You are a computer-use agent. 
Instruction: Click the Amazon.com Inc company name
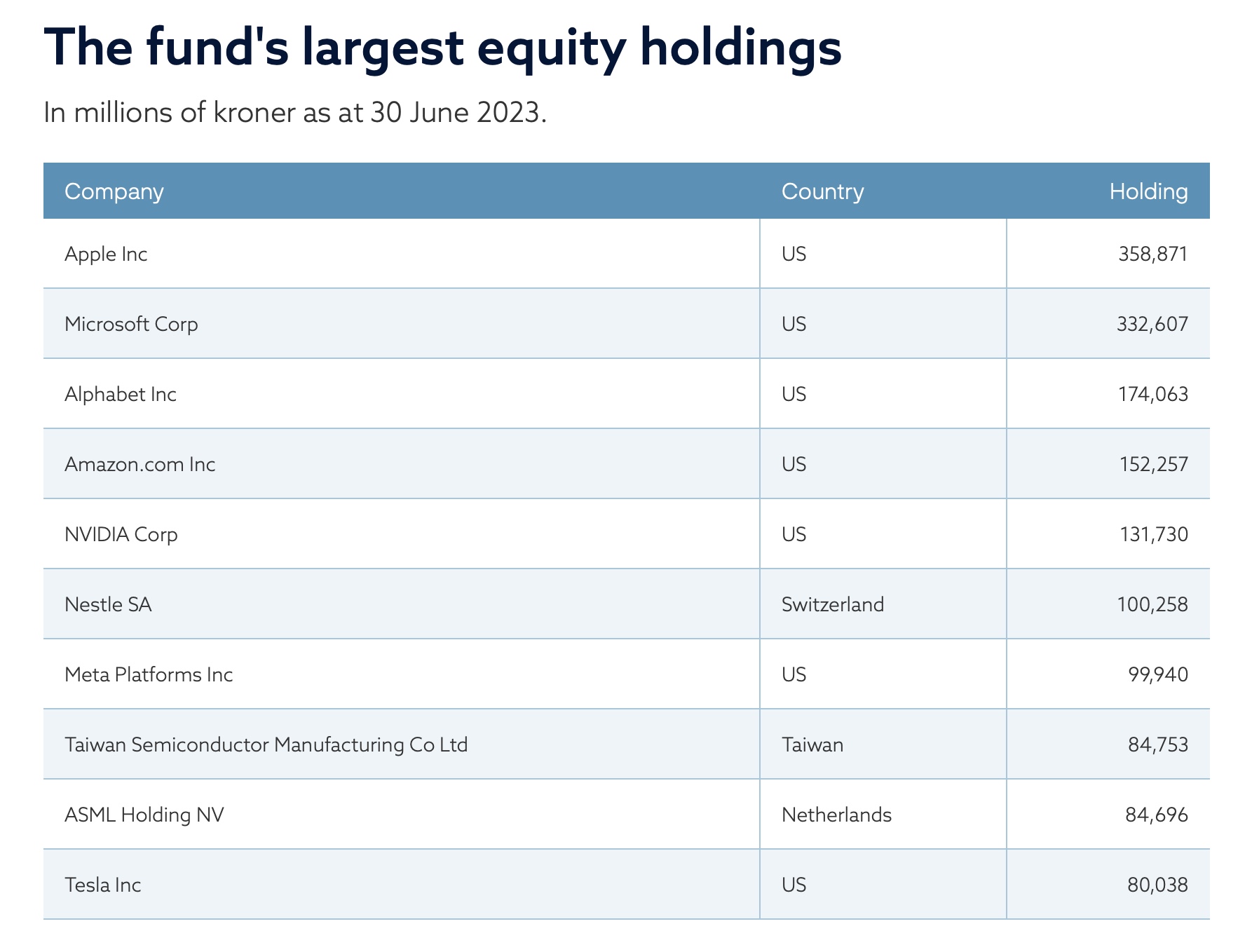[x=139, y=464]
